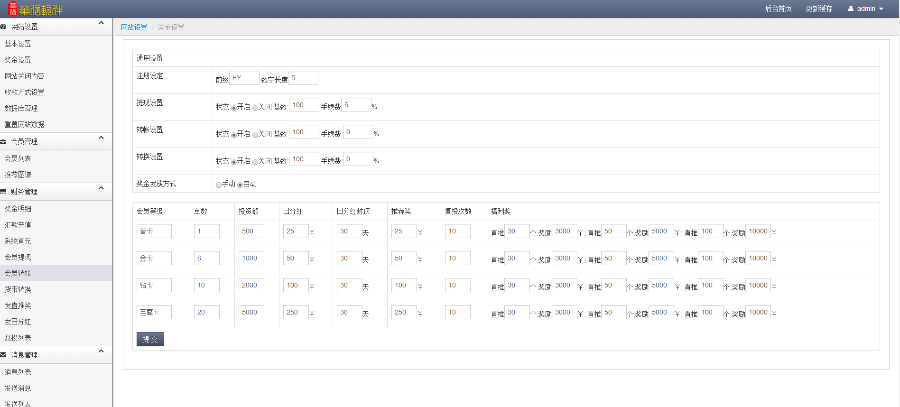
Task: Open 汇款充值 in the sidebar
Action: [x=17, y=224]
